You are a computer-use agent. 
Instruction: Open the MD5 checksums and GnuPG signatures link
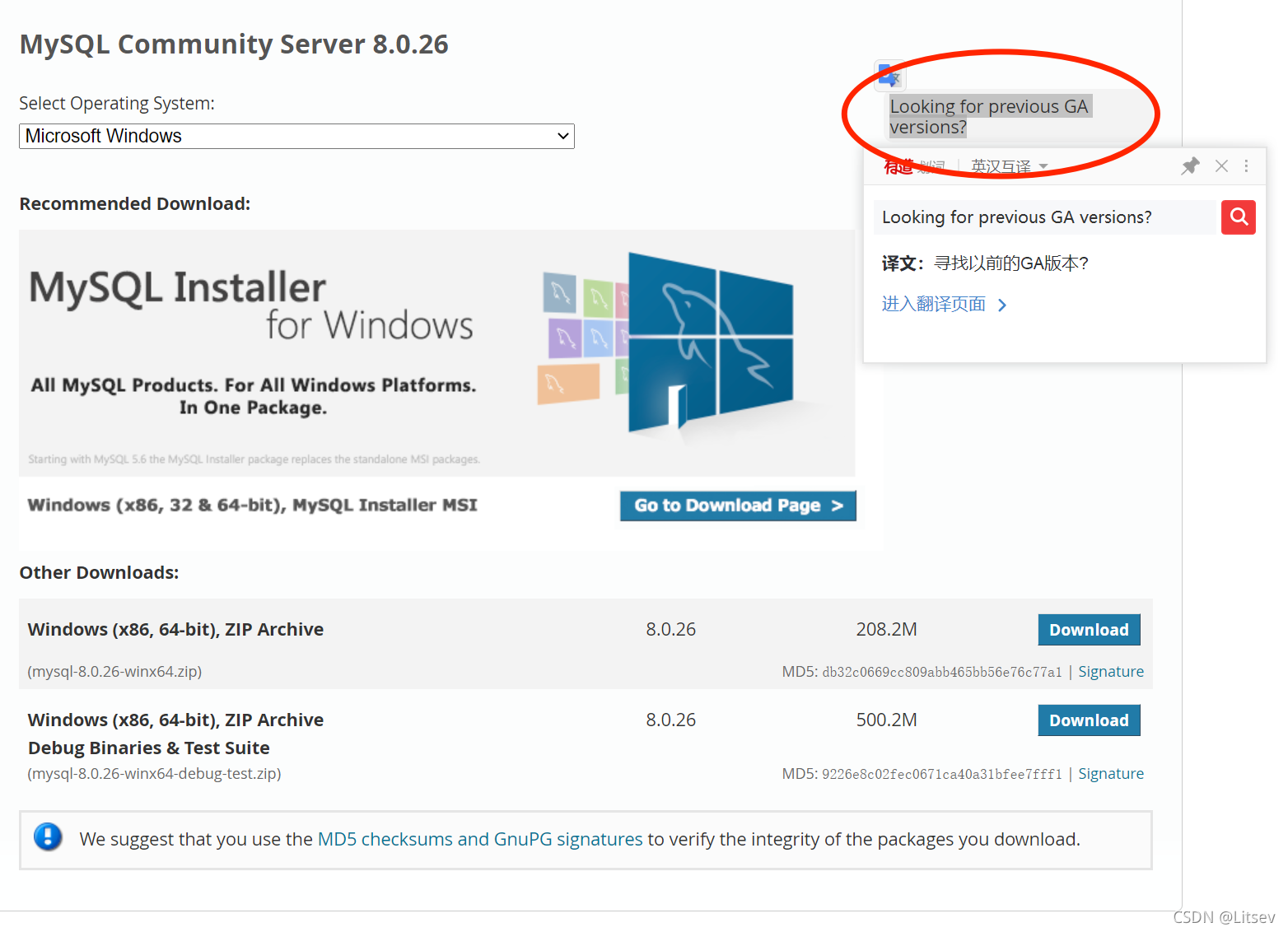[480, 839]
